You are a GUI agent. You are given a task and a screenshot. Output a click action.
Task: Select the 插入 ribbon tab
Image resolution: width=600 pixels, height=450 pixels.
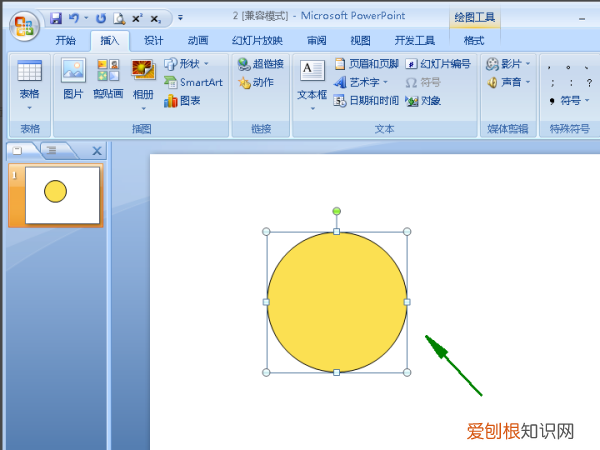click(110, 40)
